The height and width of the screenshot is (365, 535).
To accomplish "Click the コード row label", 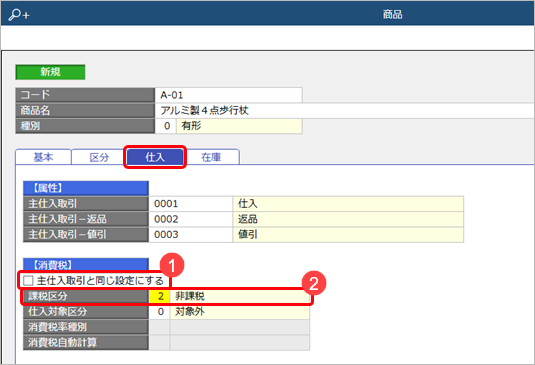I will tap(85, 95).
